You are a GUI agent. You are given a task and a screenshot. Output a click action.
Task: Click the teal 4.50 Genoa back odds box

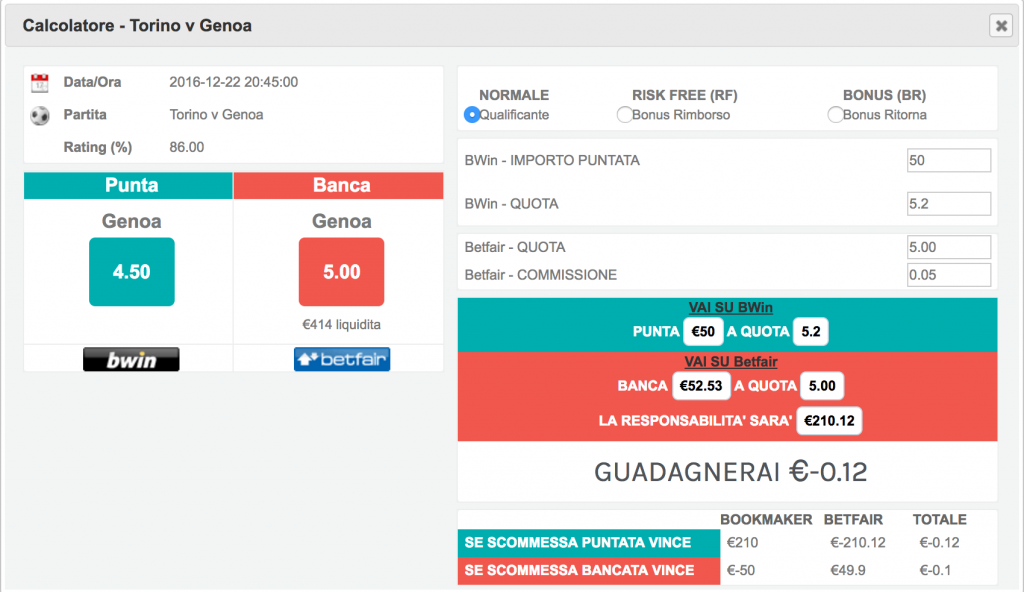pos(131,272)
